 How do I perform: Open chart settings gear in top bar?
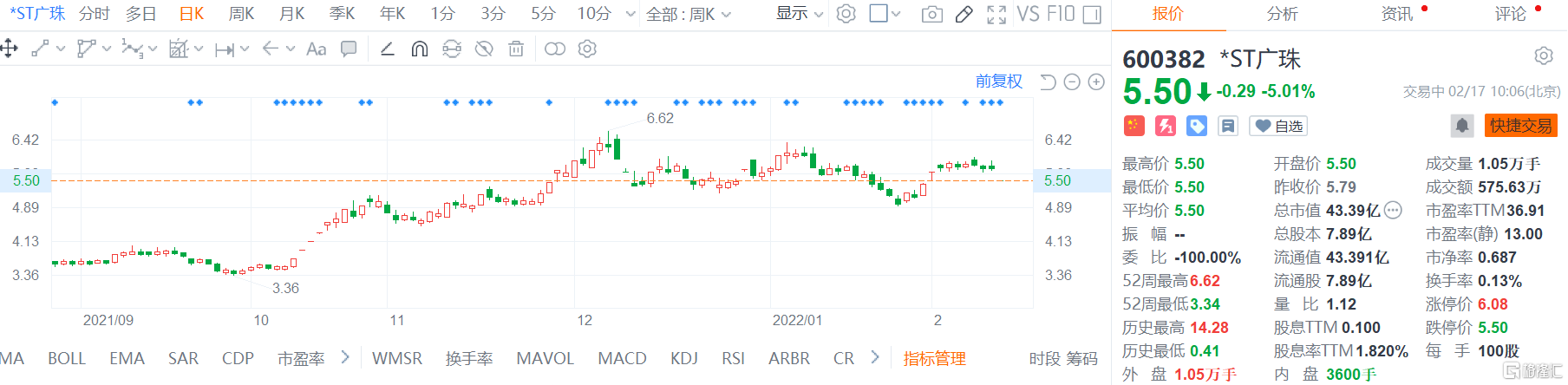[846, 14]
